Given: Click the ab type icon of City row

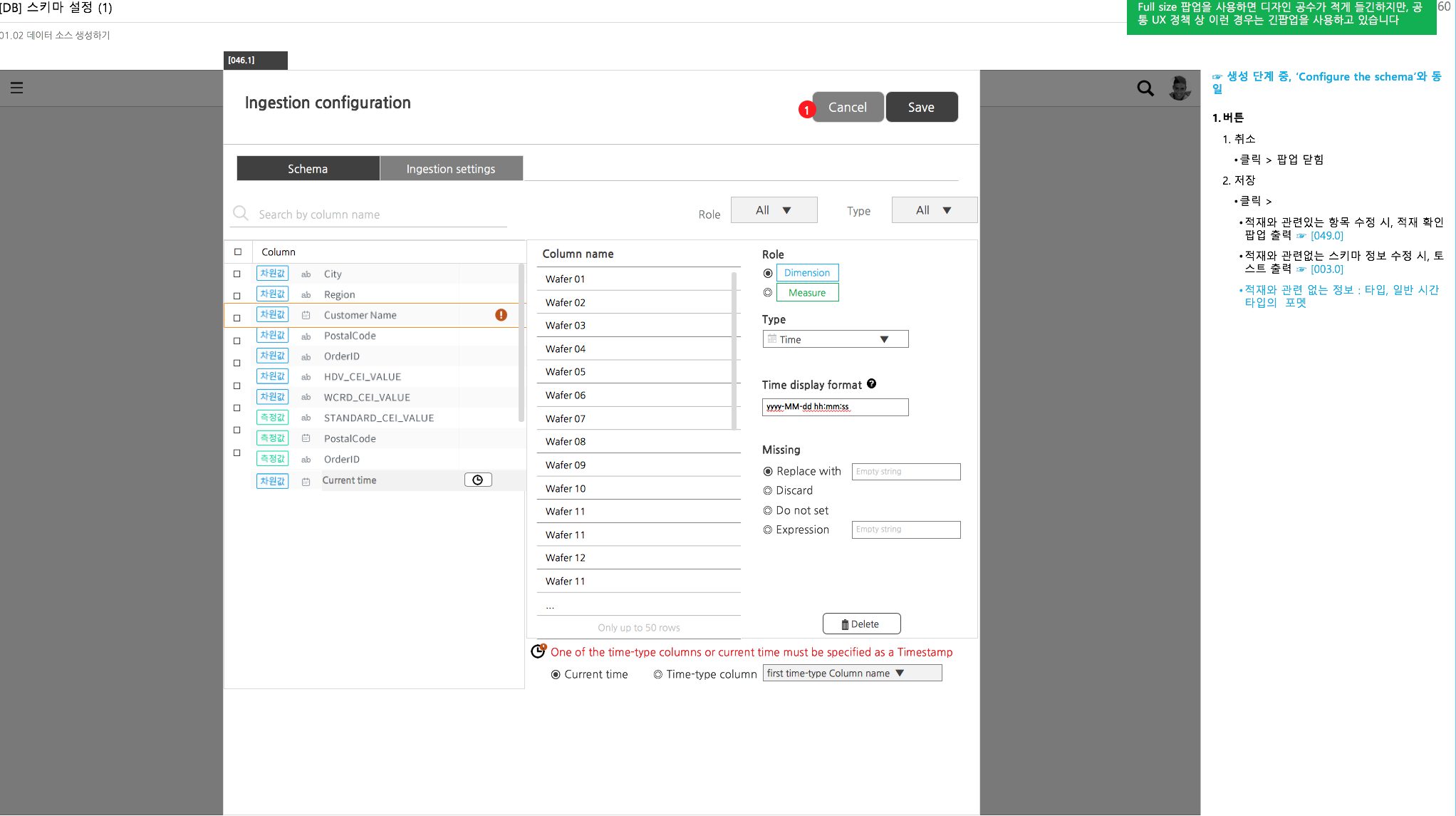Looking at the screenshot, I should [306, 274].
